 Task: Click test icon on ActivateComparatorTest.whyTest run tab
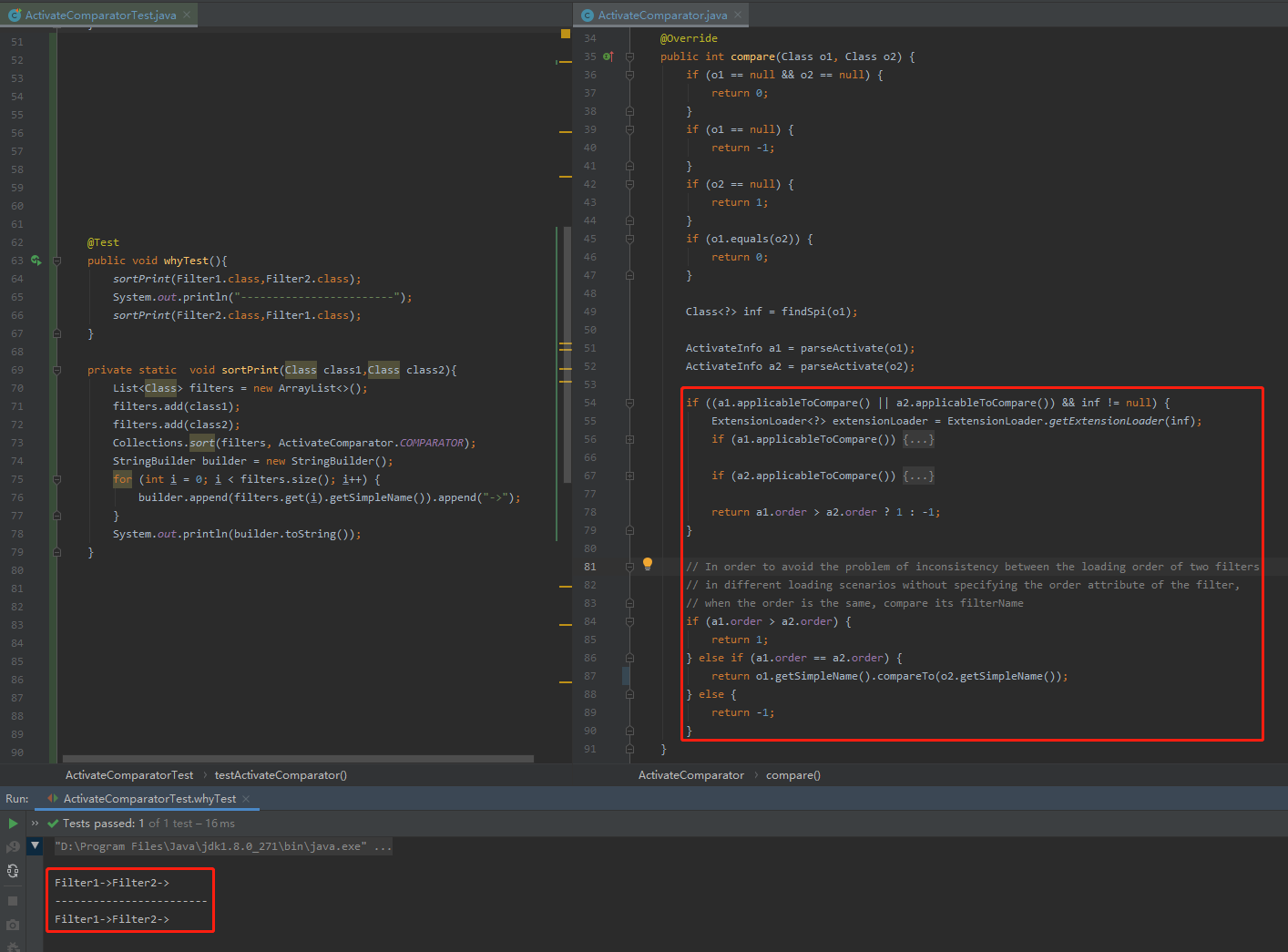(53, 799)
